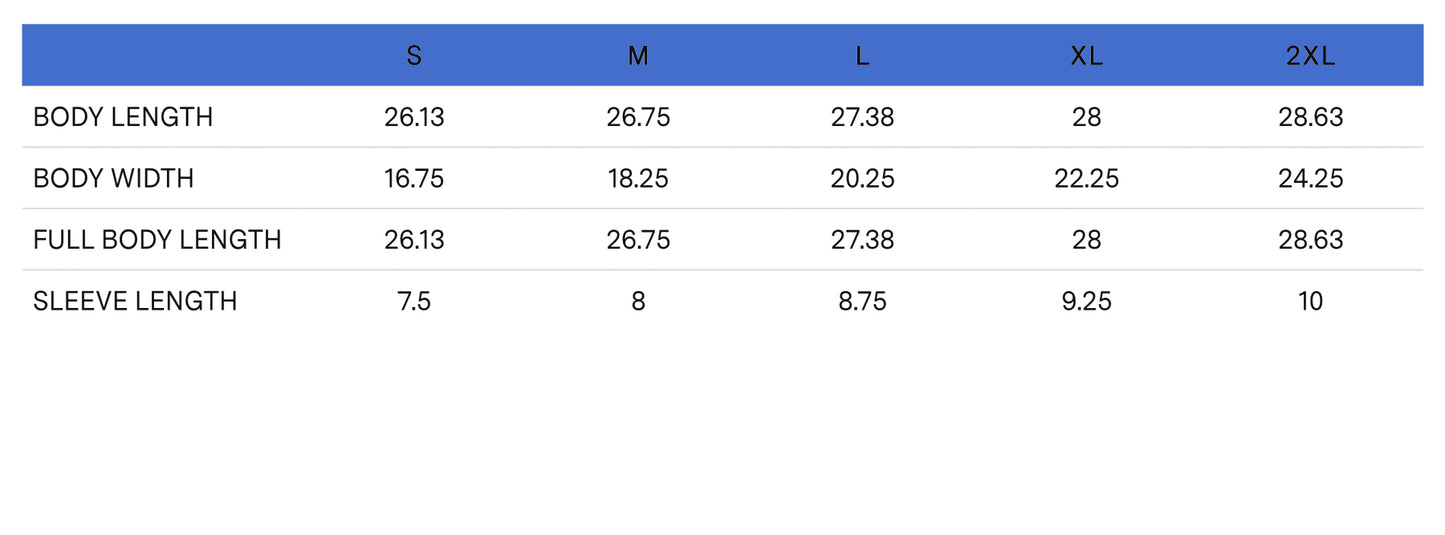Click the BODY LENGTH row label
1445x535 pixels.
click(123, 117)
